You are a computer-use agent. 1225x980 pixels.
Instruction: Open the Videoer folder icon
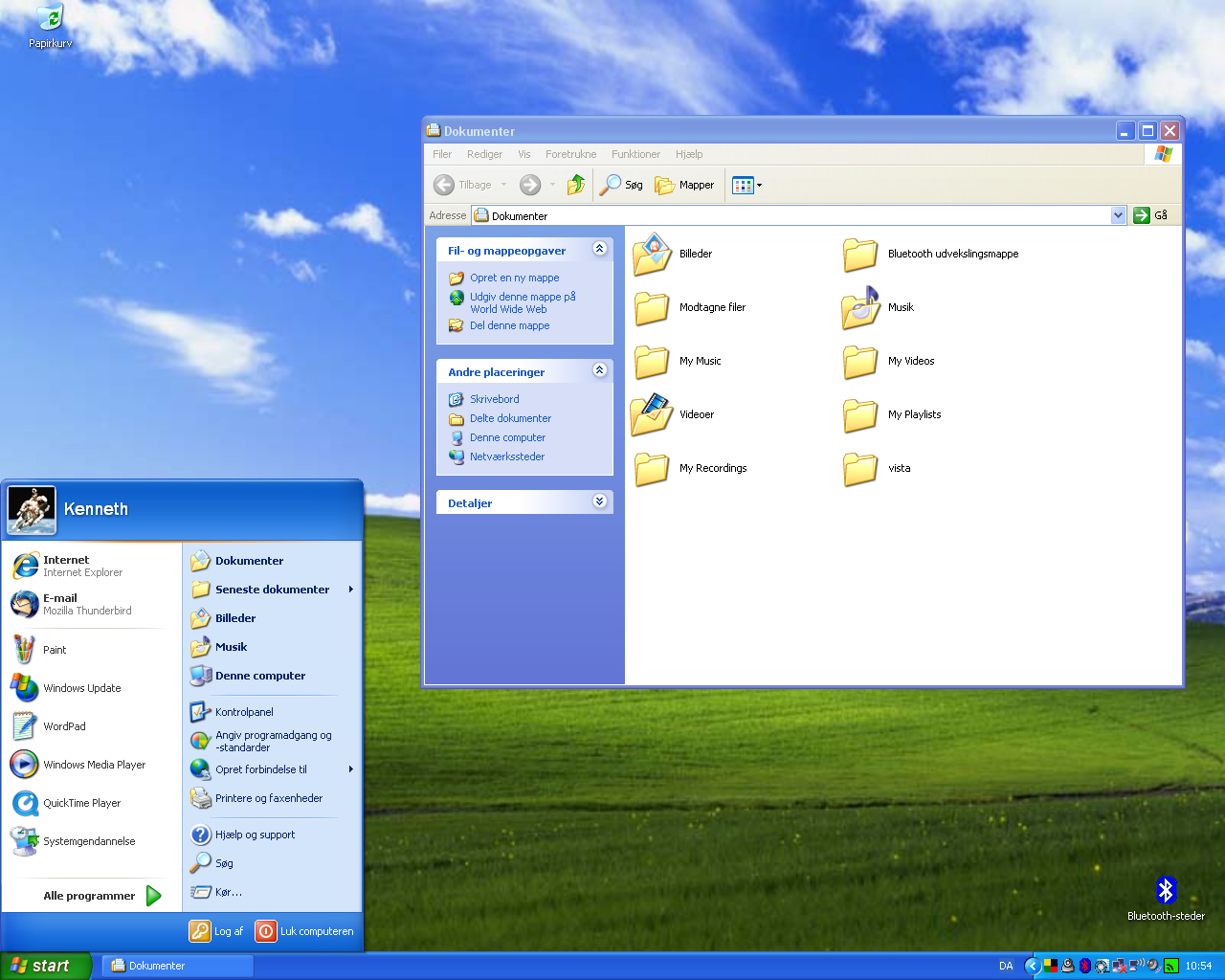click(x=652, y=414)
